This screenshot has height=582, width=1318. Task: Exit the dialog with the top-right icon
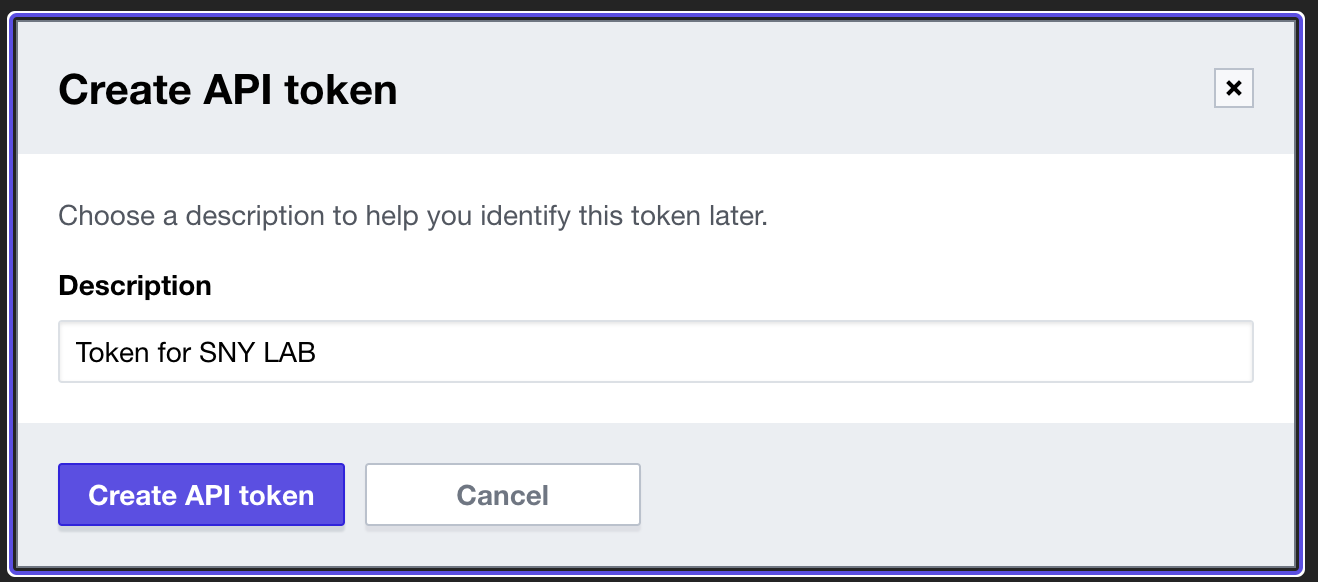(1233, 88)
